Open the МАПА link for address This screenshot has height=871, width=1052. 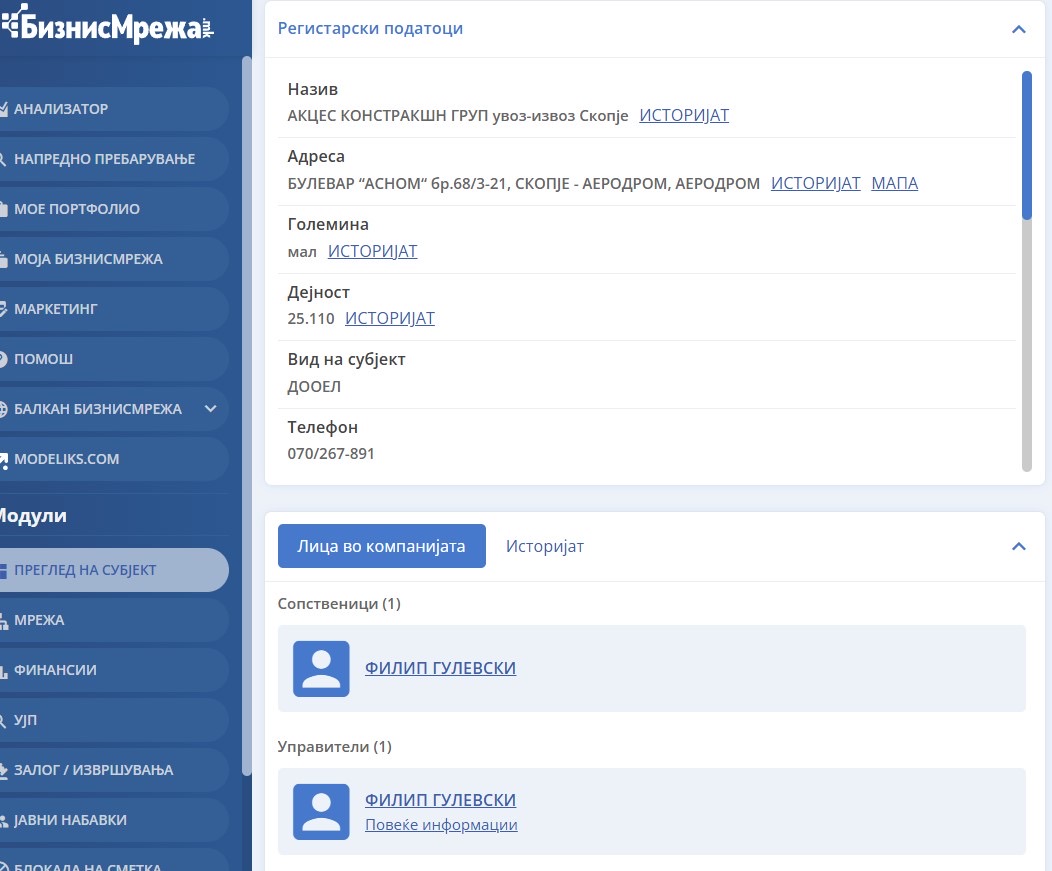[894, 183]
